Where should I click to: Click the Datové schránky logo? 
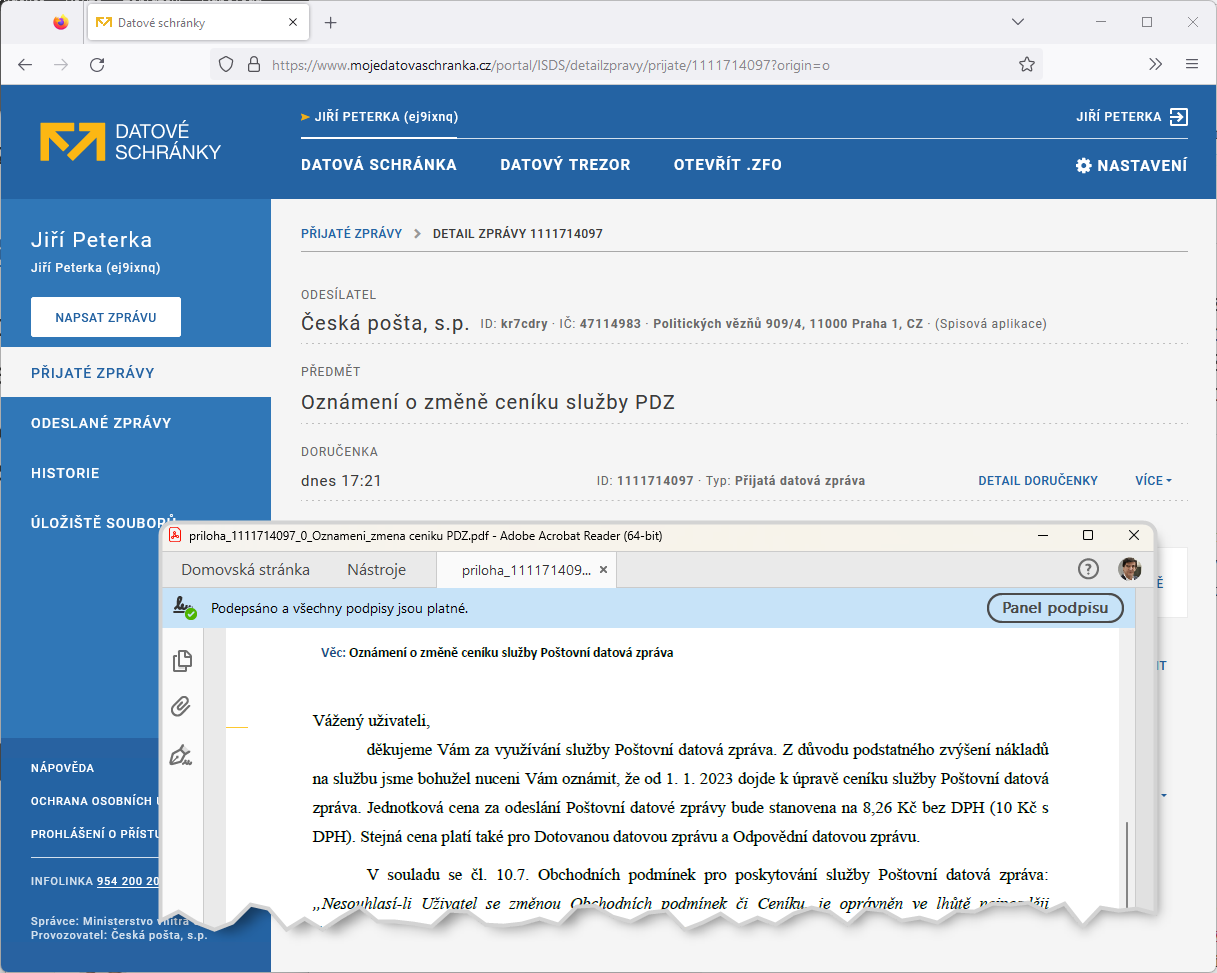click(x=130, y=142)
